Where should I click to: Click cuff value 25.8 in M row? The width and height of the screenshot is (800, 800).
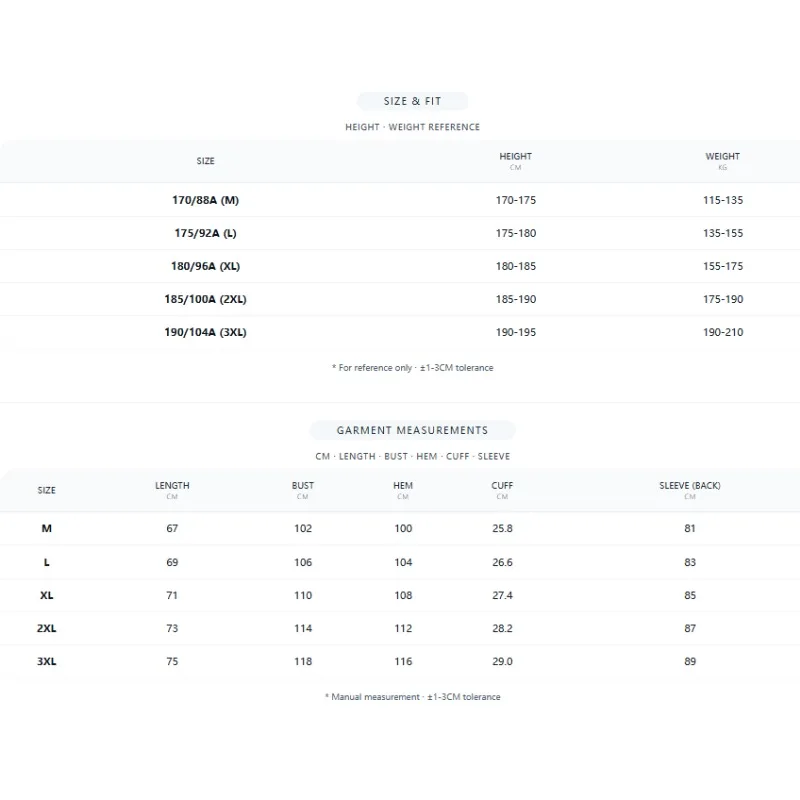click(503, 529)
